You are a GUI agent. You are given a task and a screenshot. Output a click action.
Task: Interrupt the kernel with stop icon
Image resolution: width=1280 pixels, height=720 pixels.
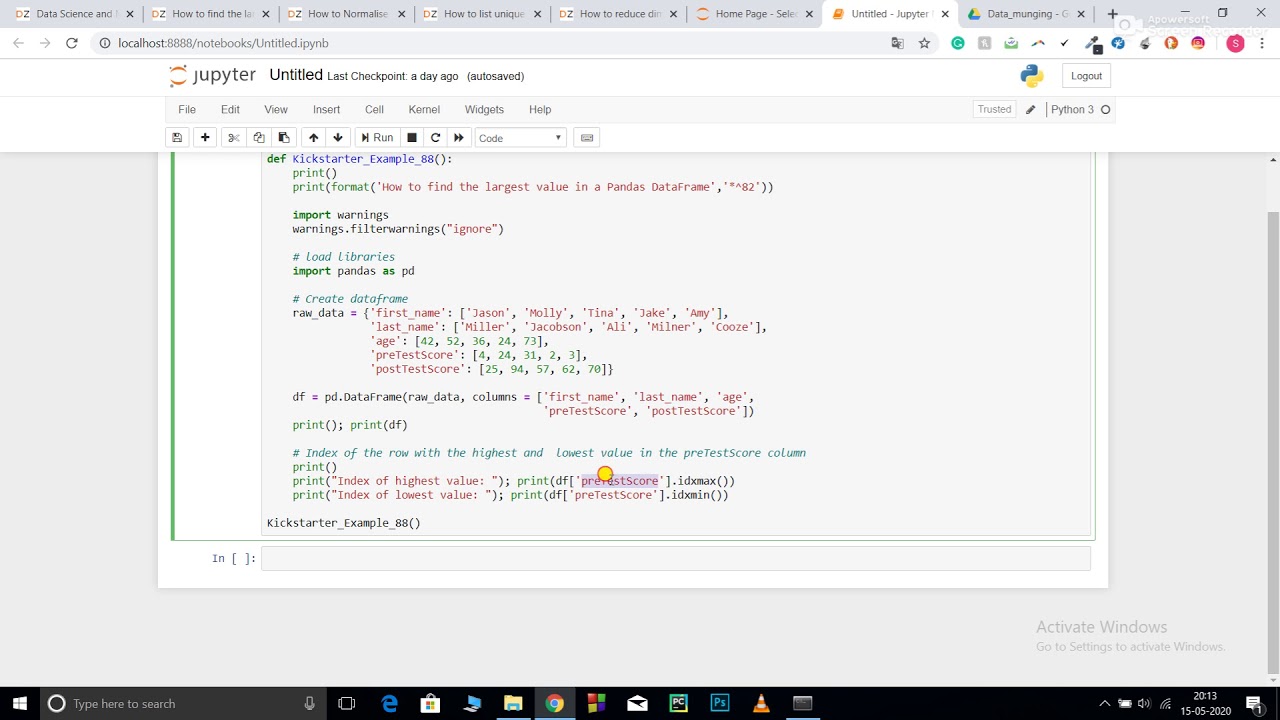click(411, 138)
